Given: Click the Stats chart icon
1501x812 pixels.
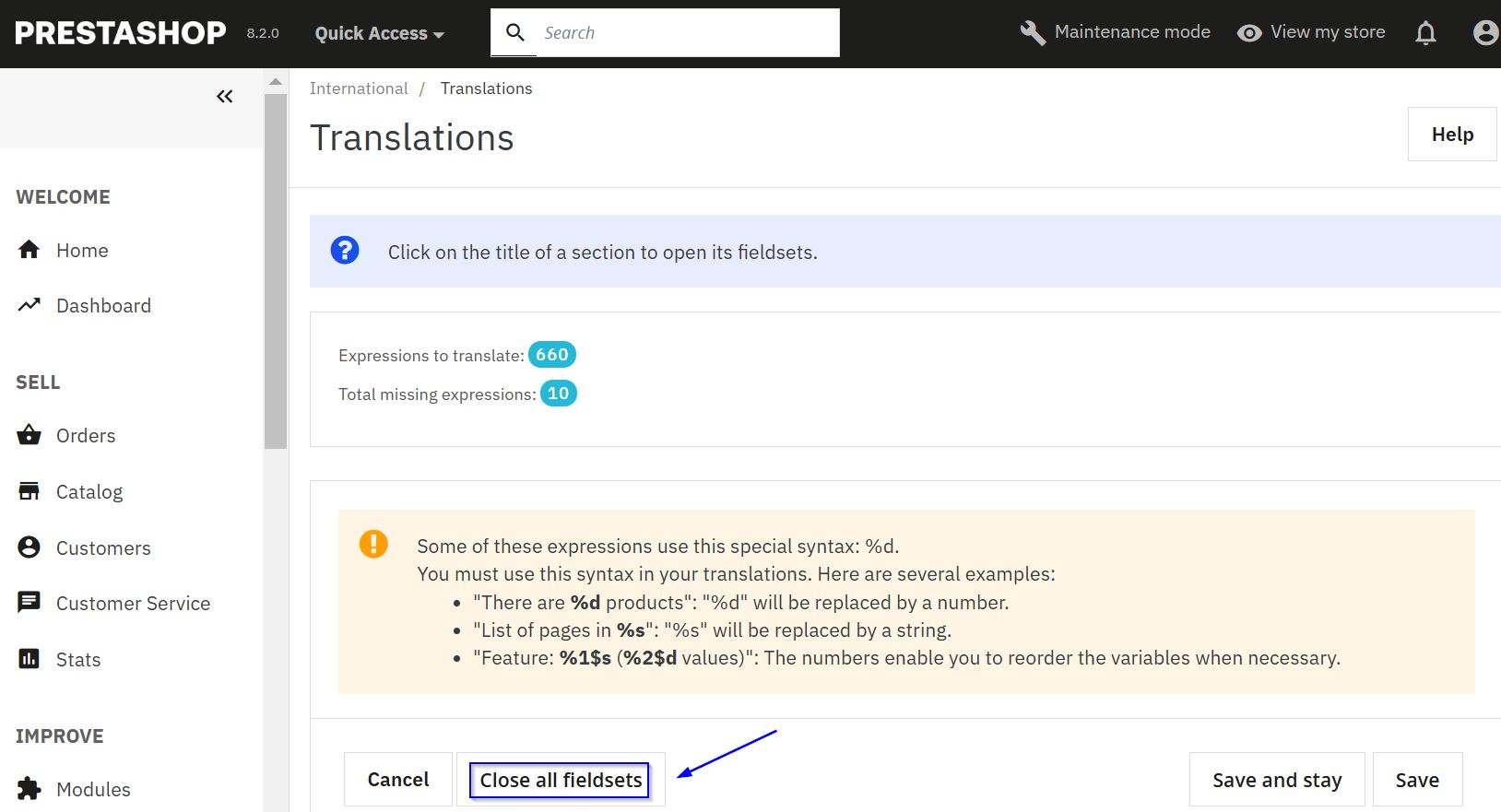Looking at the screenshot, I should point(30,659).
